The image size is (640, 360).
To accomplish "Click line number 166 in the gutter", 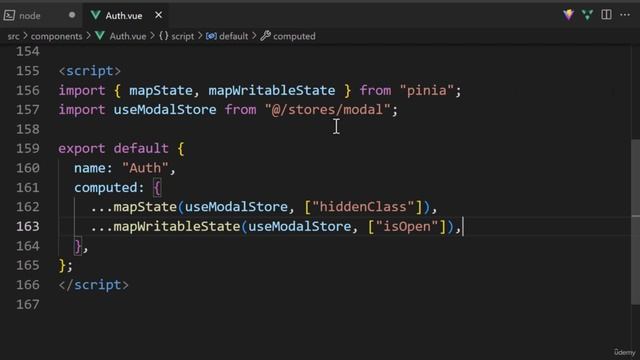I will pos(28,285).
